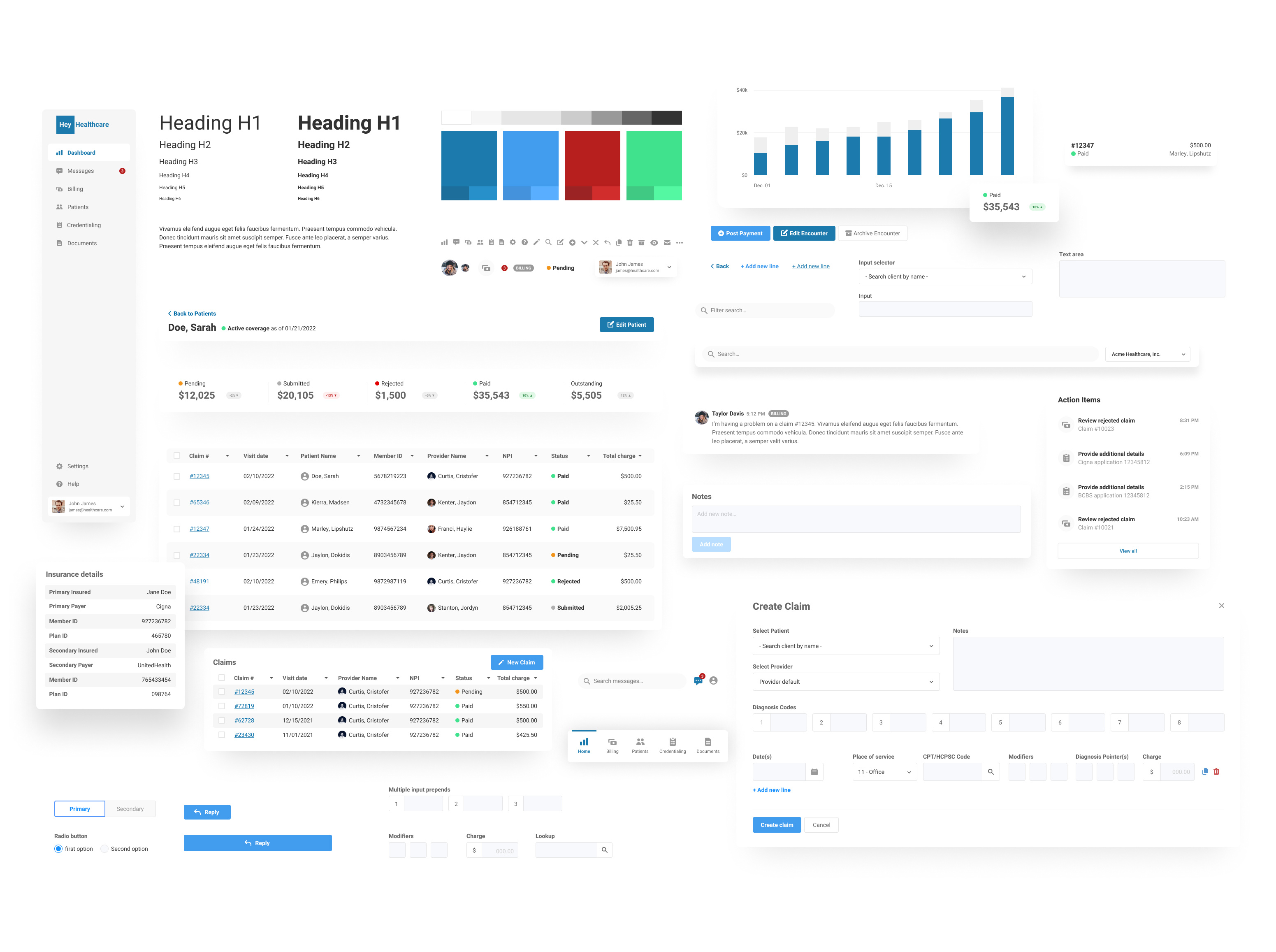The image size is (1276, 952).
Task: Switch to the Patients tab in the bottom navigation
Action: click(x=640, y=746)
